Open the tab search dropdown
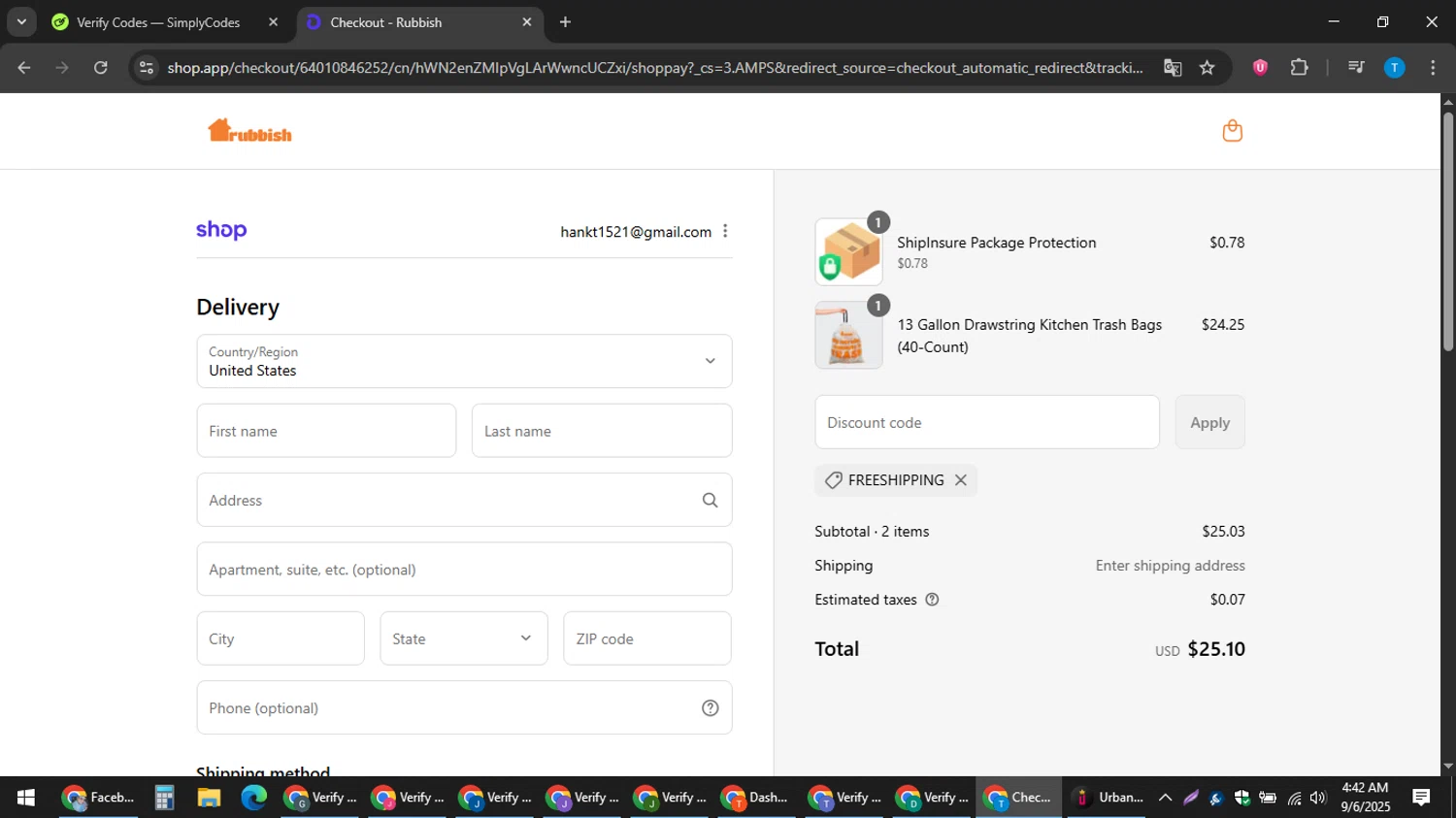The width and height of the screenshot is (1456, 818). tap(21, 22)
